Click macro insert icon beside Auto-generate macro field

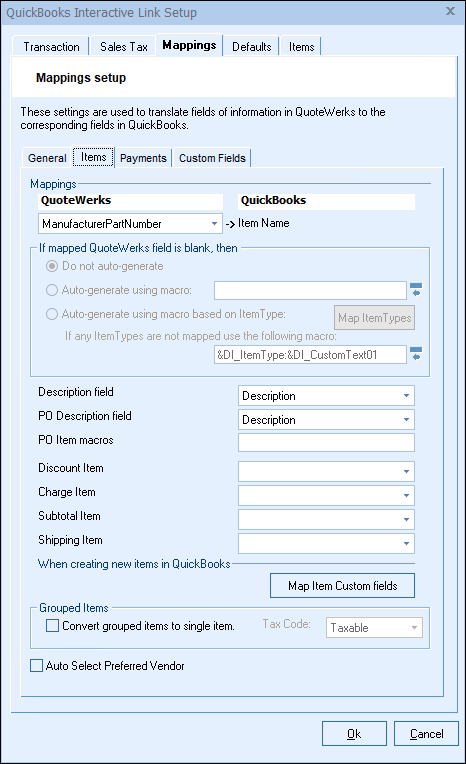[x=416, y=290]
